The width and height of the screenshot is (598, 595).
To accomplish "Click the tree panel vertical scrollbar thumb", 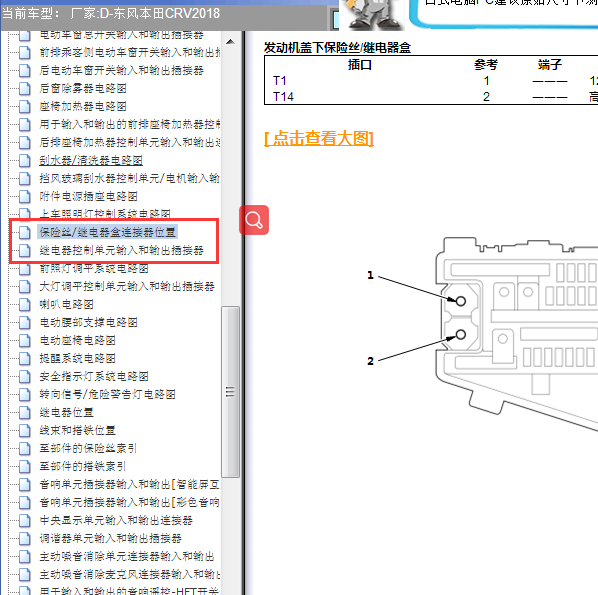I will [230, 392].
